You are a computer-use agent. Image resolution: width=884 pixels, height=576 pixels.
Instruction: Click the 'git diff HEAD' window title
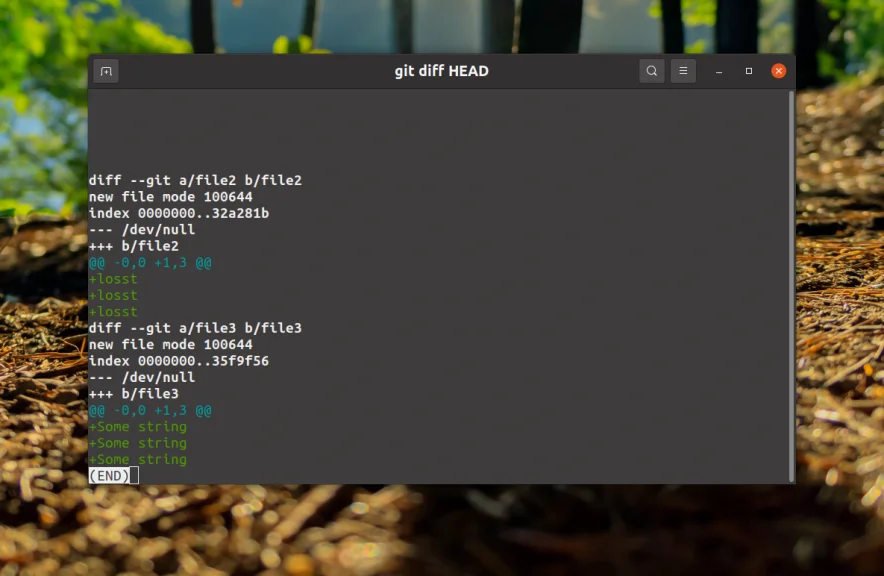(x=441, y=71)
